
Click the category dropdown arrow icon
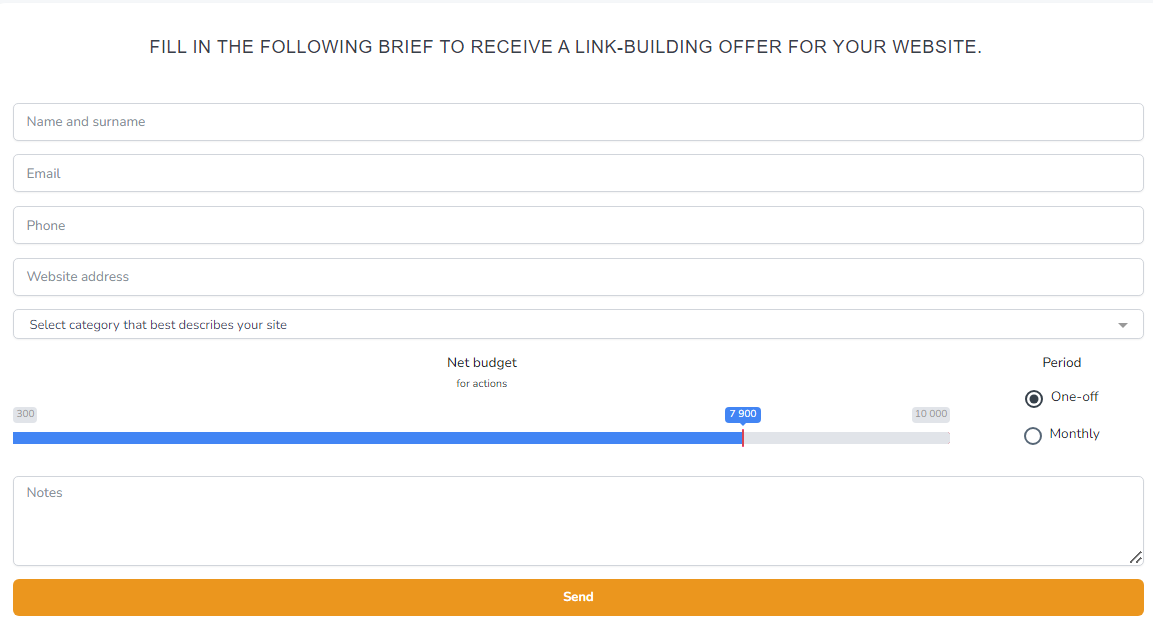(1123, 325)
